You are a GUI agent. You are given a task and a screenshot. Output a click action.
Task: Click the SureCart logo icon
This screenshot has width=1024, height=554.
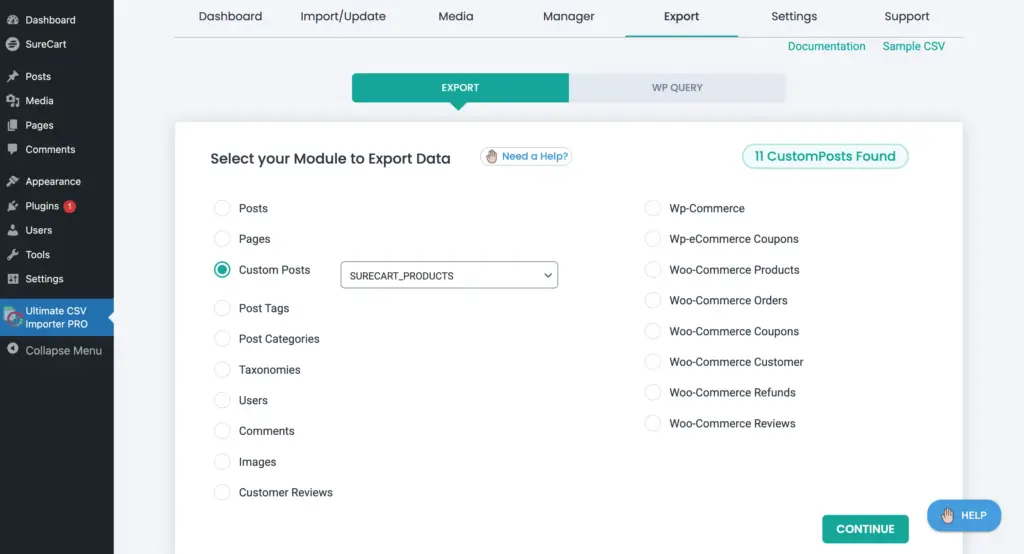point(12,45)
